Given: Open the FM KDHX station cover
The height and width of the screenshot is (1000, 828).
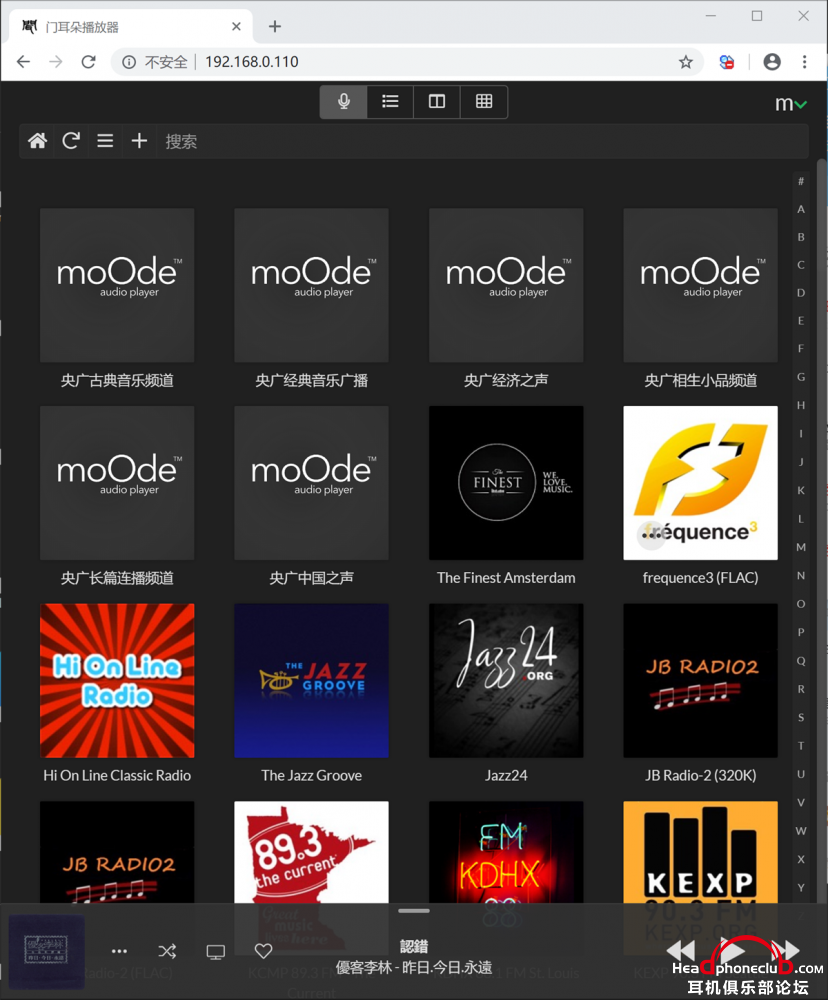Looking at the screenshot, I should 506,852.
